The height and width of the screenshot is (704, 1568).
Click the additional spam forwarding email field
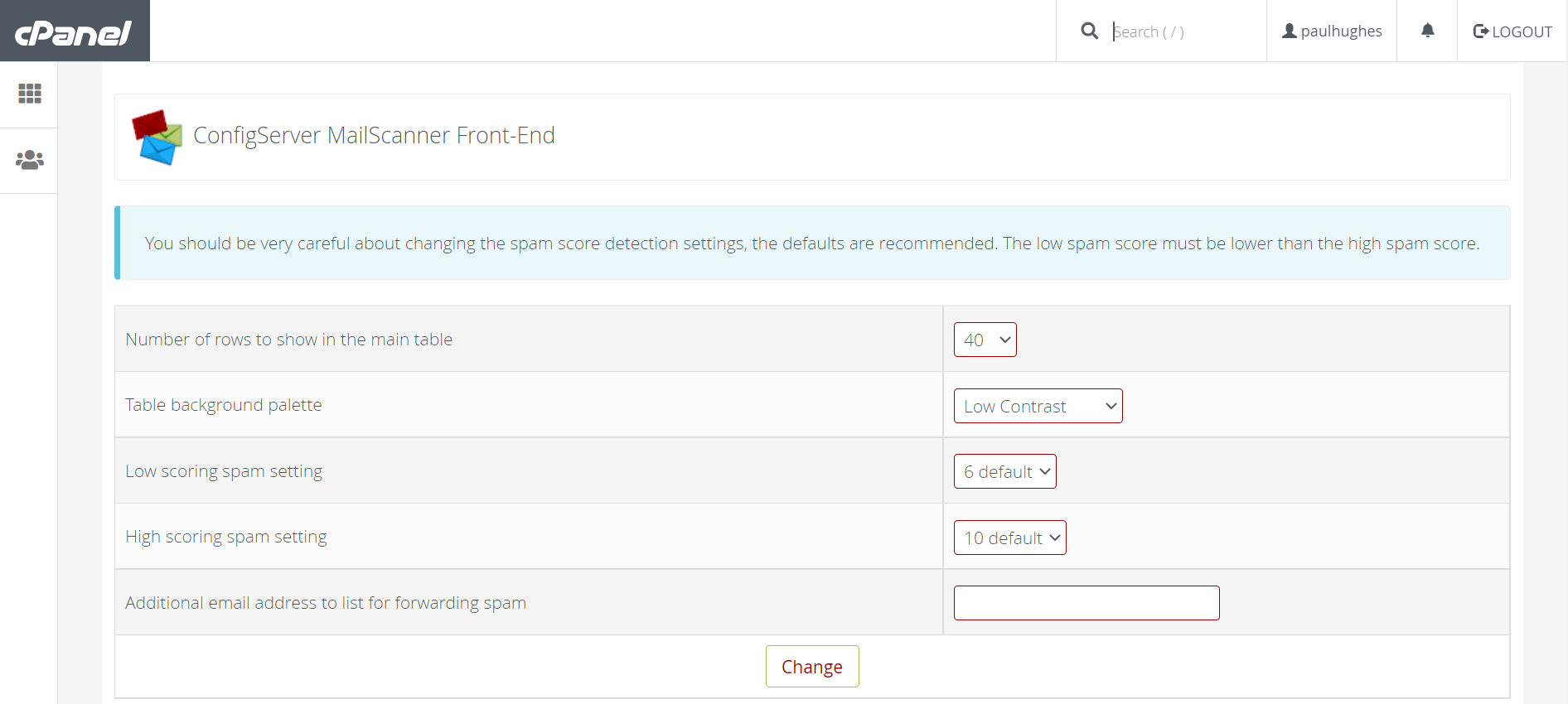tap(1086, 602)
